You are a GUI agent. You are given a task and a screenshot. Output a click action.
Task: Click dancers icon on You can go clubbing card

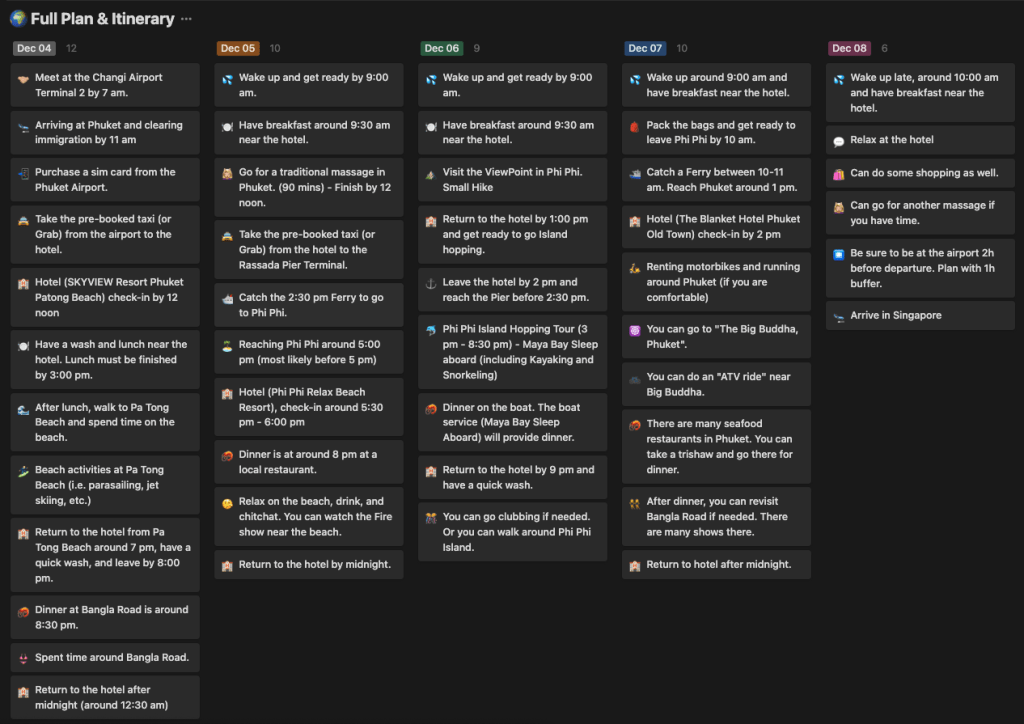431,518
